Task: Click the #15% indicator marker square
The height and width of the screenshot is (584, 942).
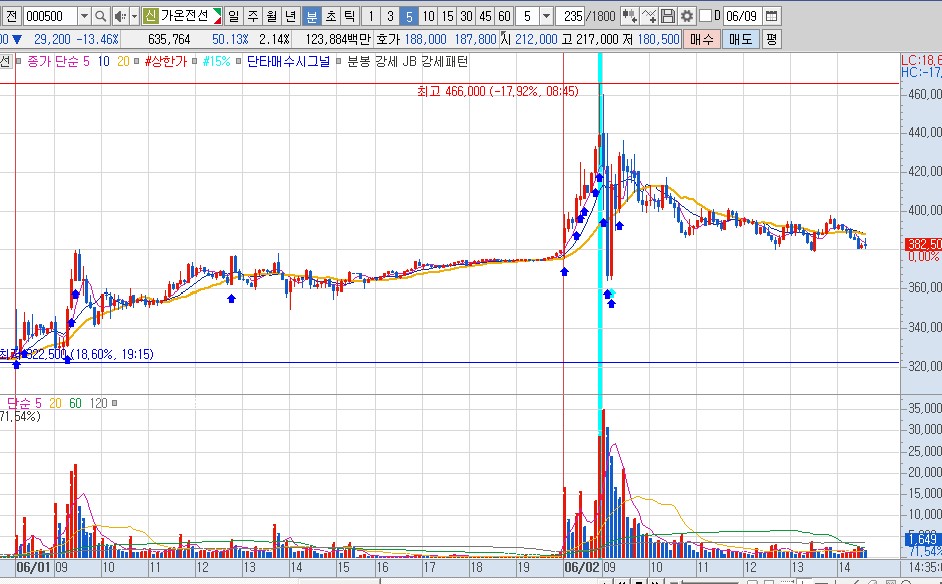Action: pos(196,61)
